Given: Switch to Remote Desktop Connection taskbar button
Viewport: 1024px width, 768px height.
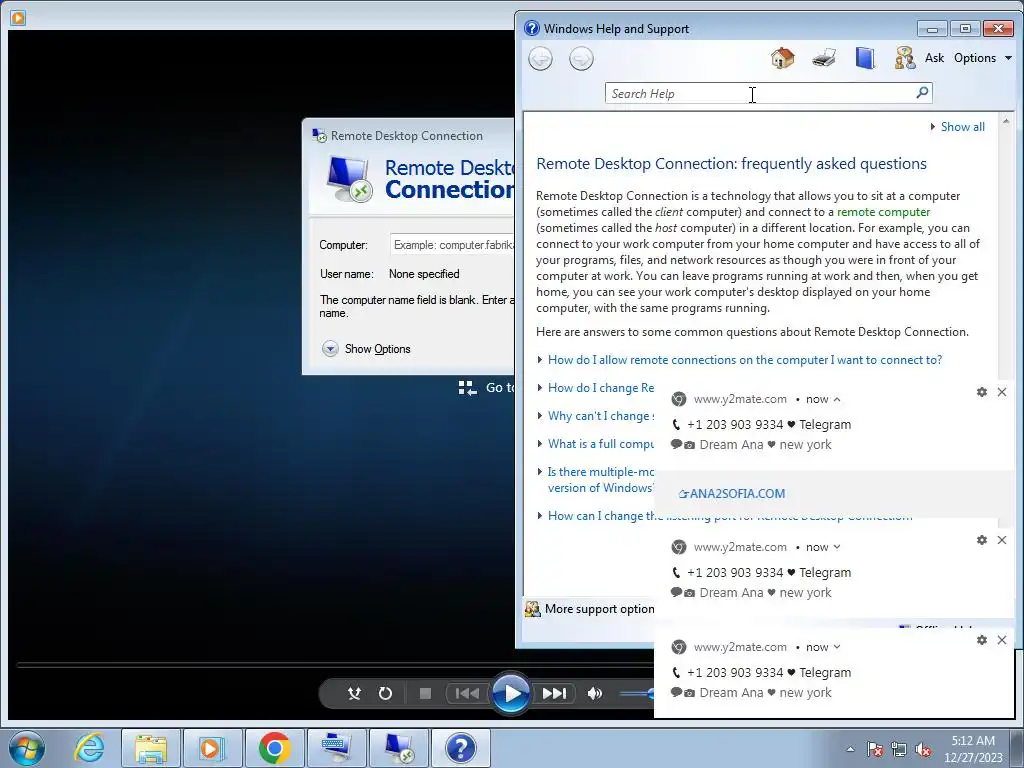Looking at the screenshot, I should point(398,748).
